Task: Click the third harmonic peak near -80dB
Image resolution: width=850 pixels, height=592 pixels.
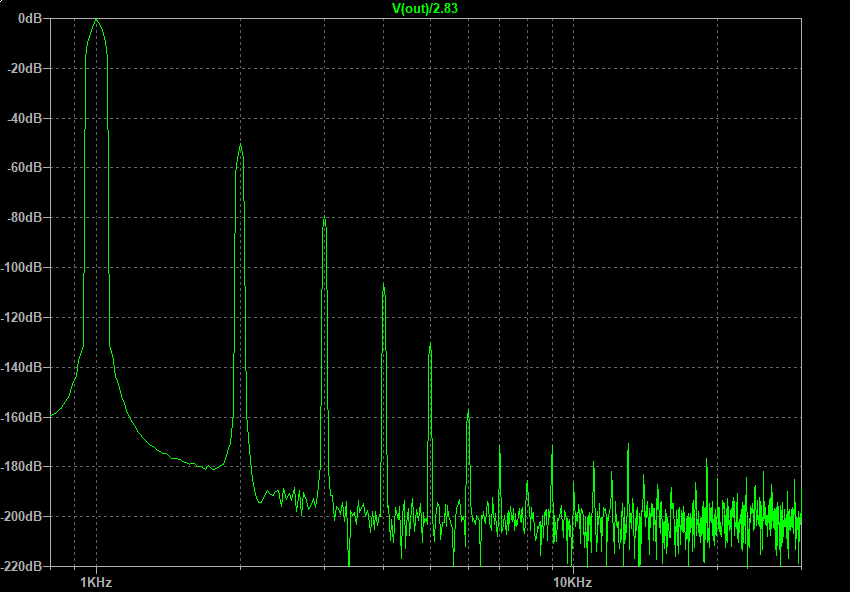Action: pyautogui.click(x=324, y=217)
